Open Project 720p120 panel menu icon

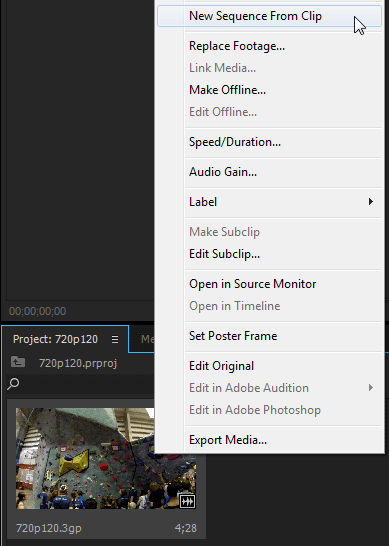pyautogui.click(x=115, y=339)
